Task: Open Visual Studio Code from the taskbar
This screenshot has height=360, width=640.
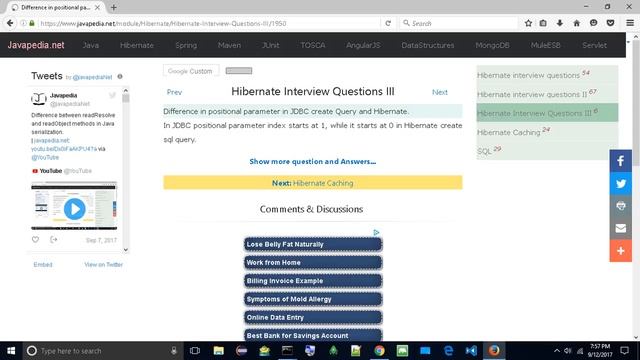Action: click(x=471, y=351)
